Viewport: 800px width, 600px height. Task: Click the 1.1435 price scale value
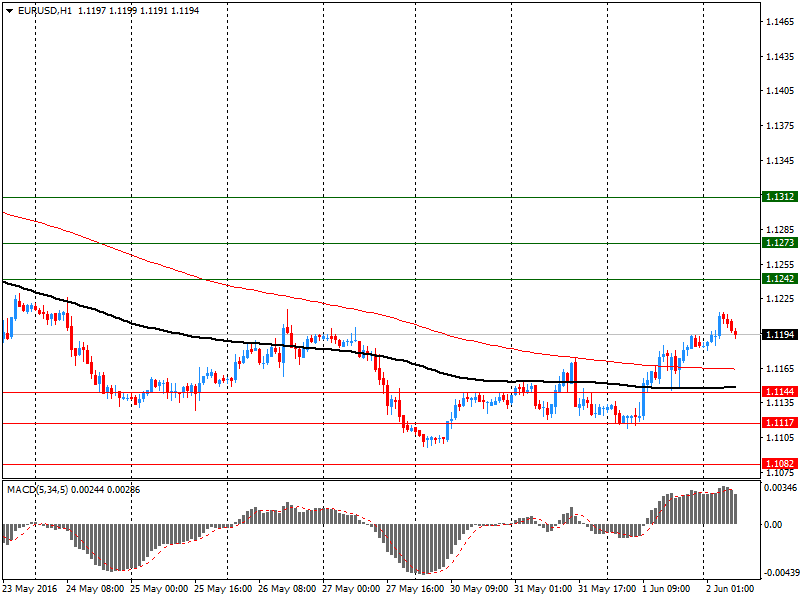coord(780,57)
